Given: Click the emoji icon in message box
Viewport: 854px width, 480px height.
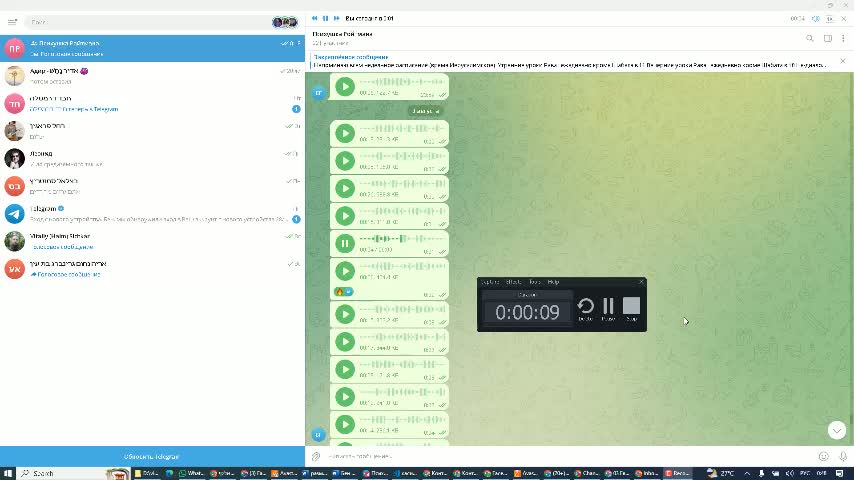Looking at the screenshot, I should (823, 456).
